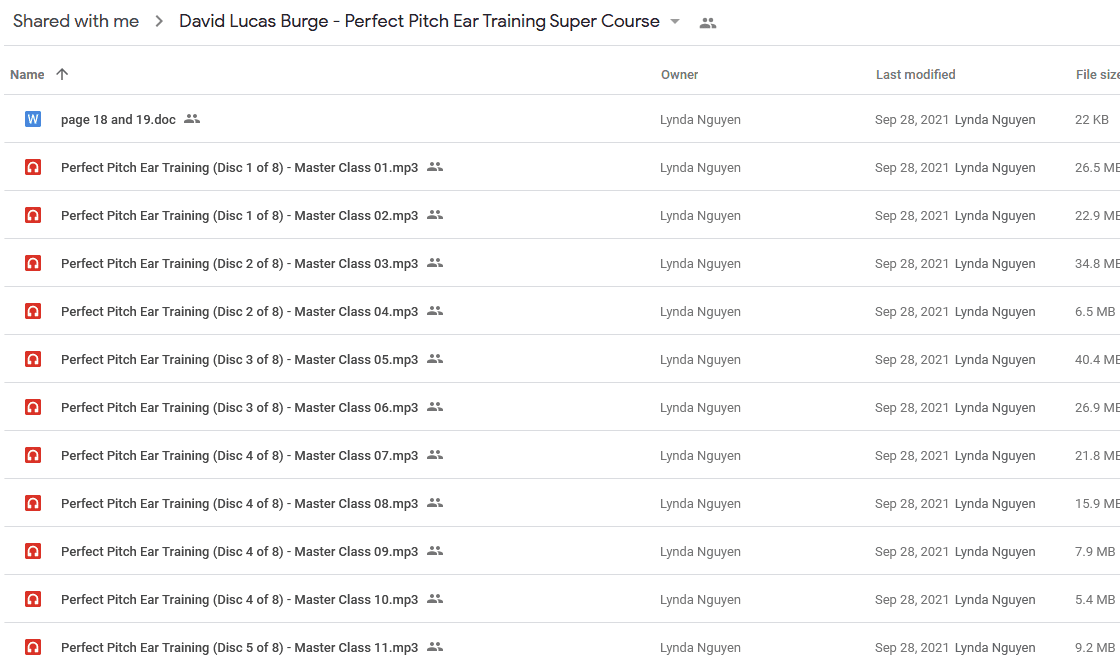Reverse sort order using the Name arrow

62,74
